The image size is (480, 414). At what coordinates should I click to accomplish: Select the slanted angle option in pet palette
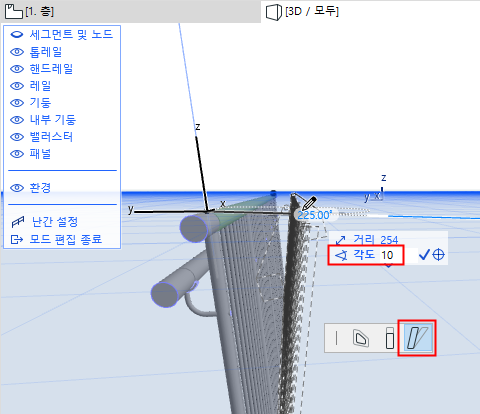pos(417,338)
